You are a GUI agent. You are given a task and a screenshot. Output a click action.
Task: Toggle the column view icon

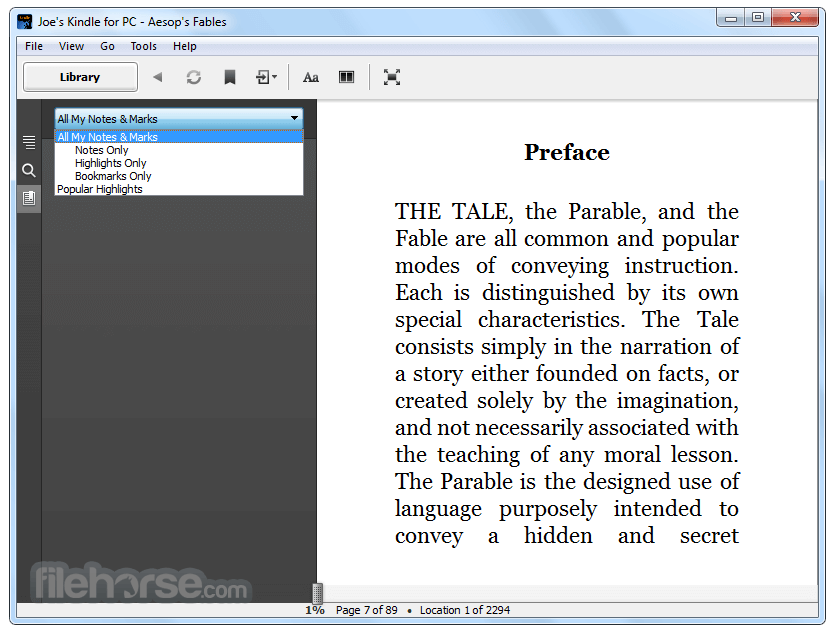[x=347, y=77]
